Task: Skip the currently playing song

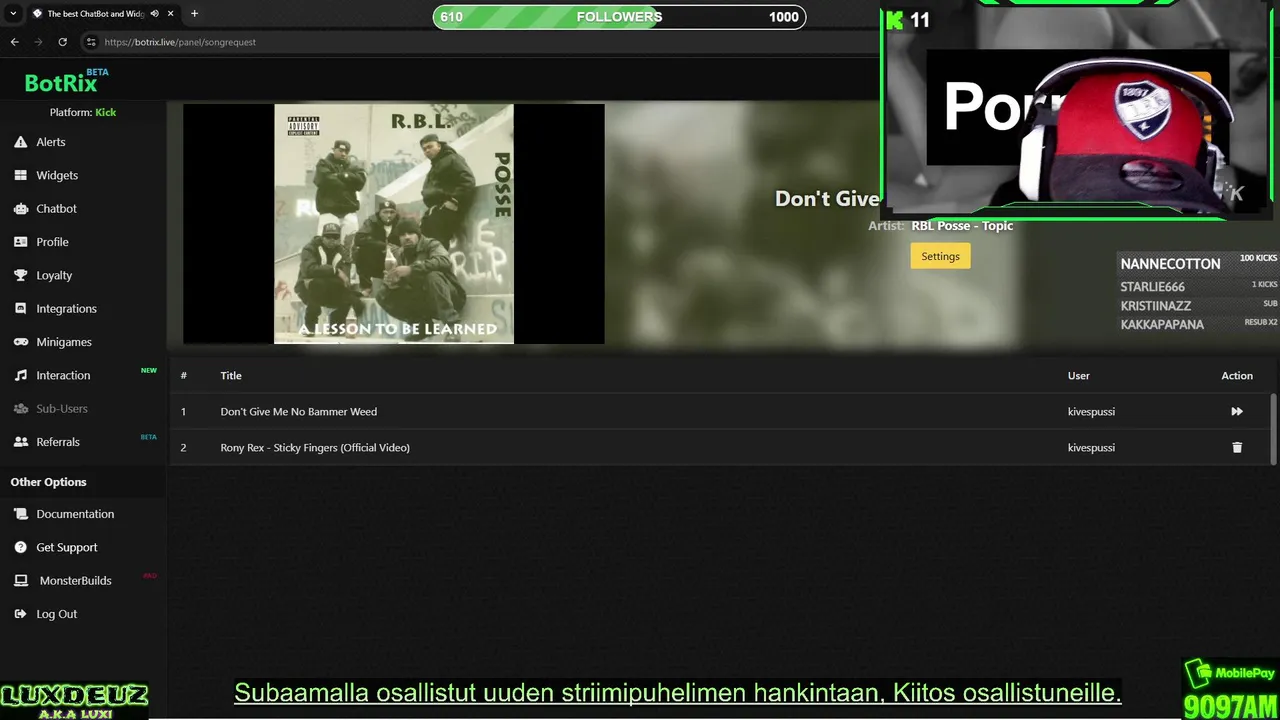Action: pyautogui.click(x=1237, y=411)
